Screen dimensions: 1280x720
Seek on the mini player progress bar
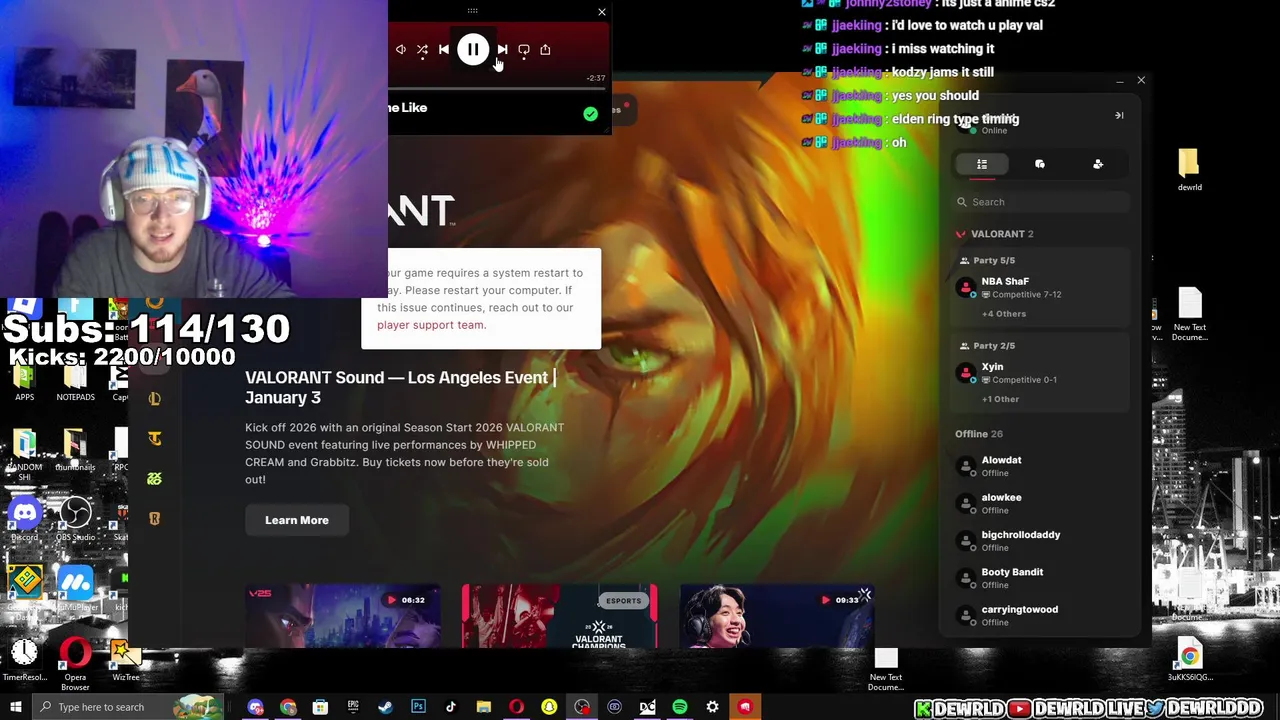coord(495,88)
